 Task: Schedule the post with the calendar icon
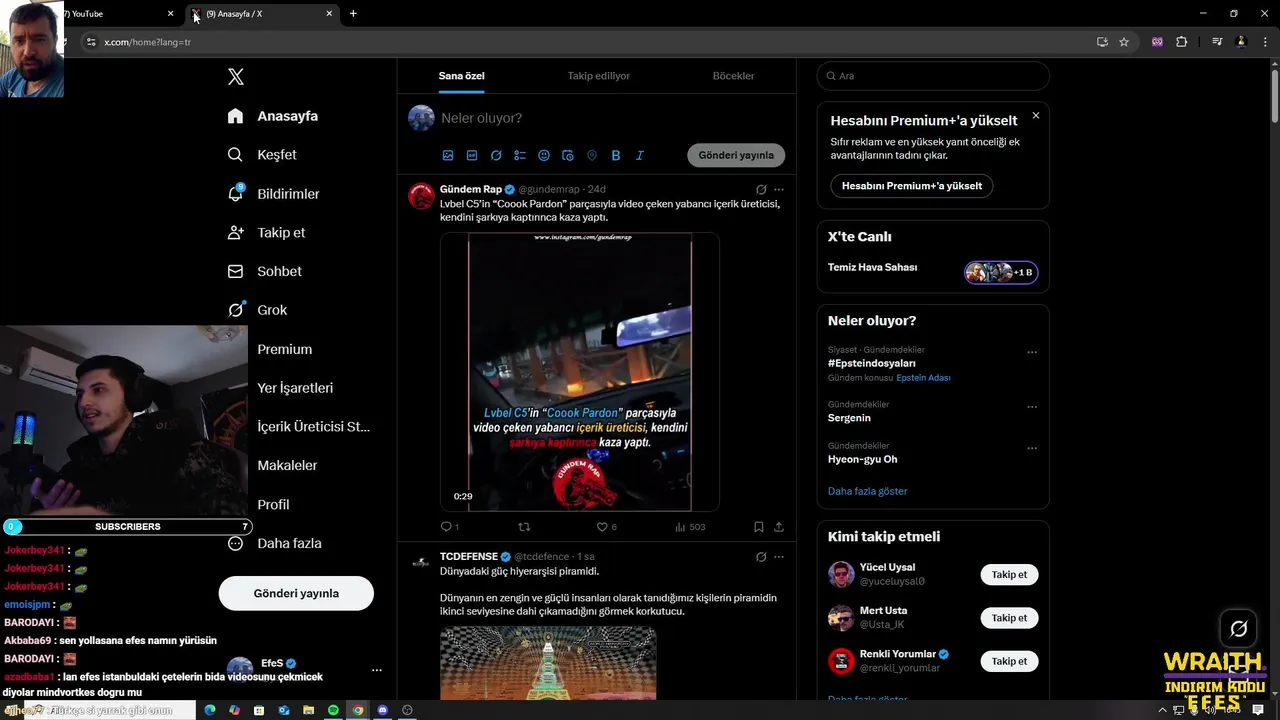(568, 155)
